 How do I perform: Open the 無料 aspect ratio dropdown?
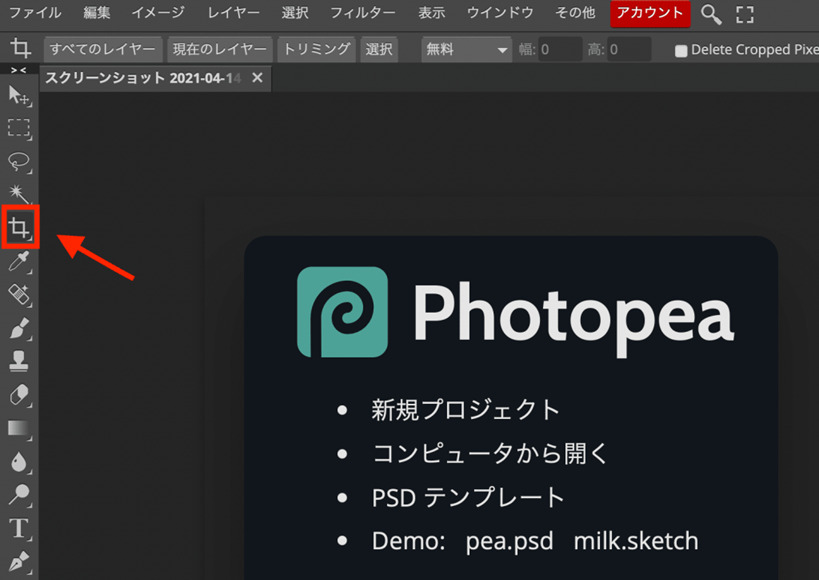point(466,50)
